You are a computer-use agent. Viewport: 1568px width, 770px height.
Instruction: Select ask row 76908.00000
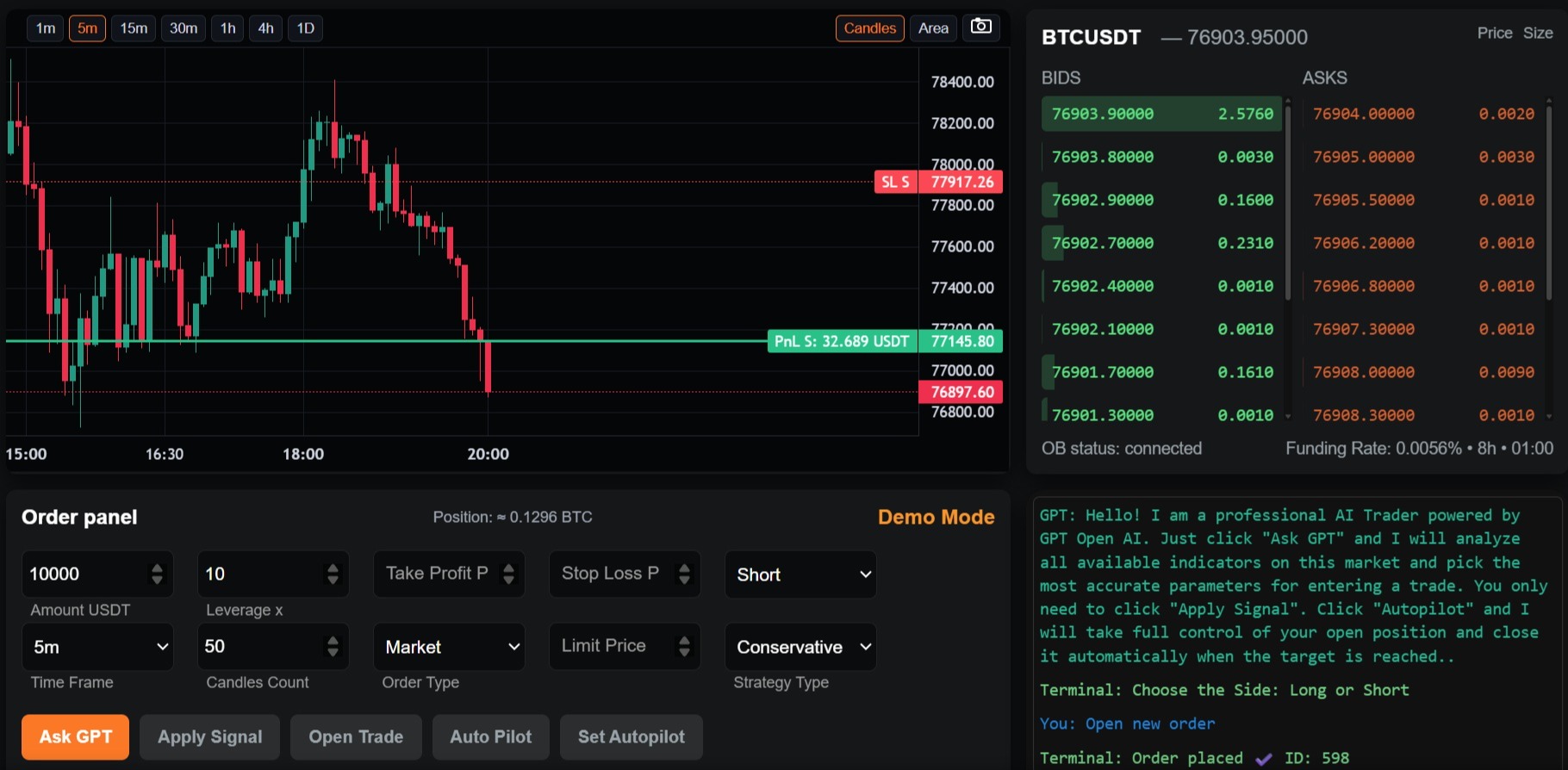(1422, 372)
